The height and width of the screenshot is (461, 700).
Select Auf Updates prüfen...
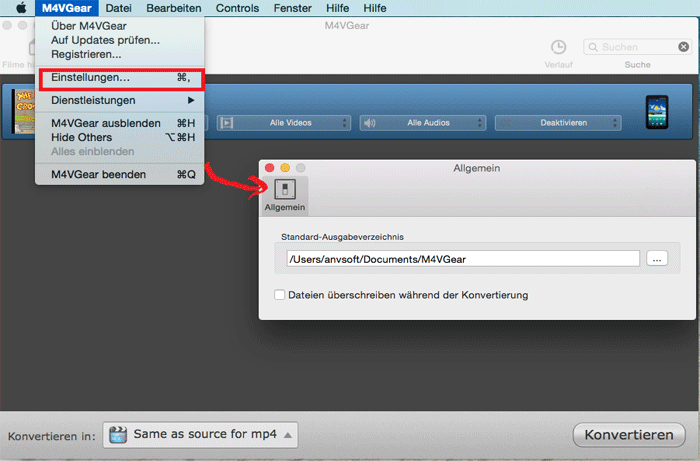click(120, 40)
